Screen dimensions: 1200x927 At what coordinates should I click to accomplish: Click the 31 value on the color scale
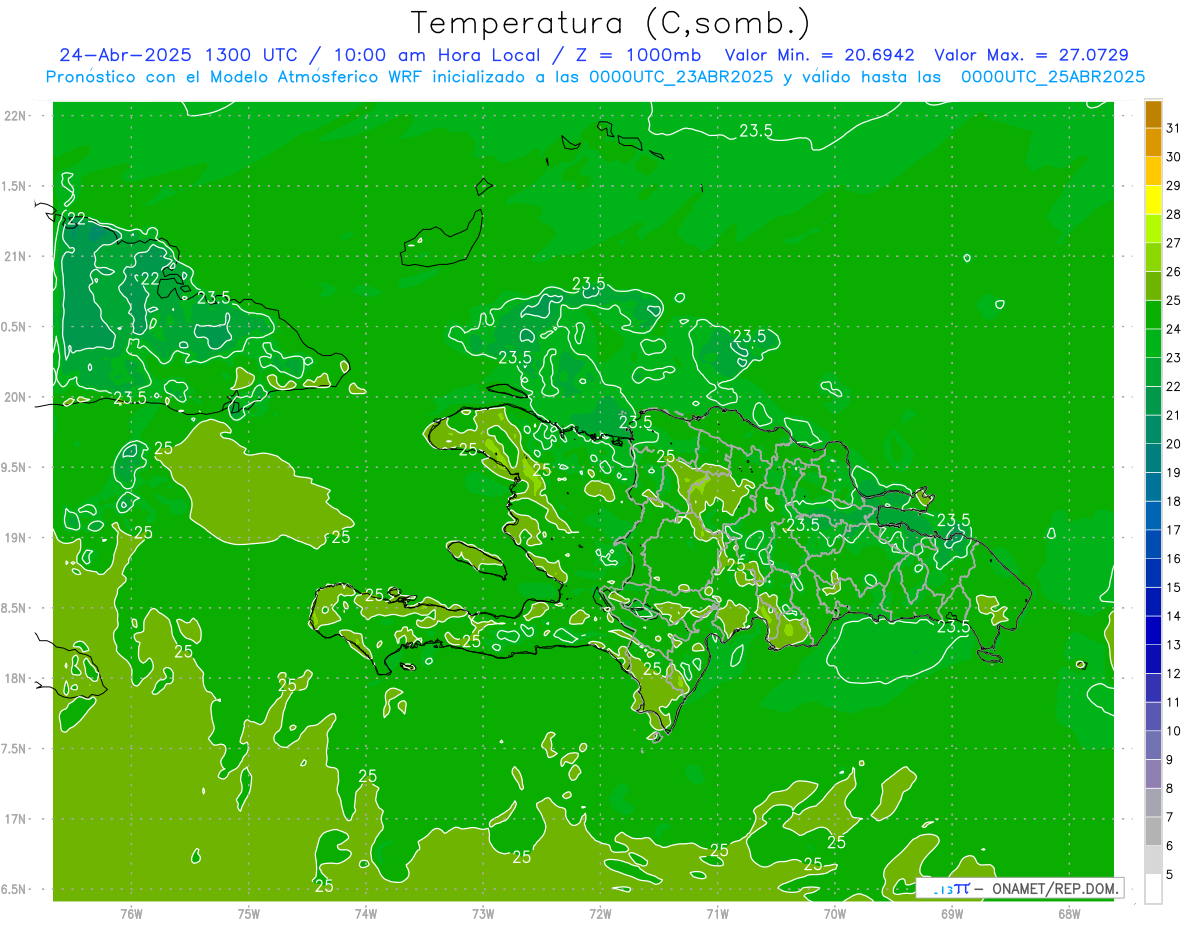(1174, 129)
